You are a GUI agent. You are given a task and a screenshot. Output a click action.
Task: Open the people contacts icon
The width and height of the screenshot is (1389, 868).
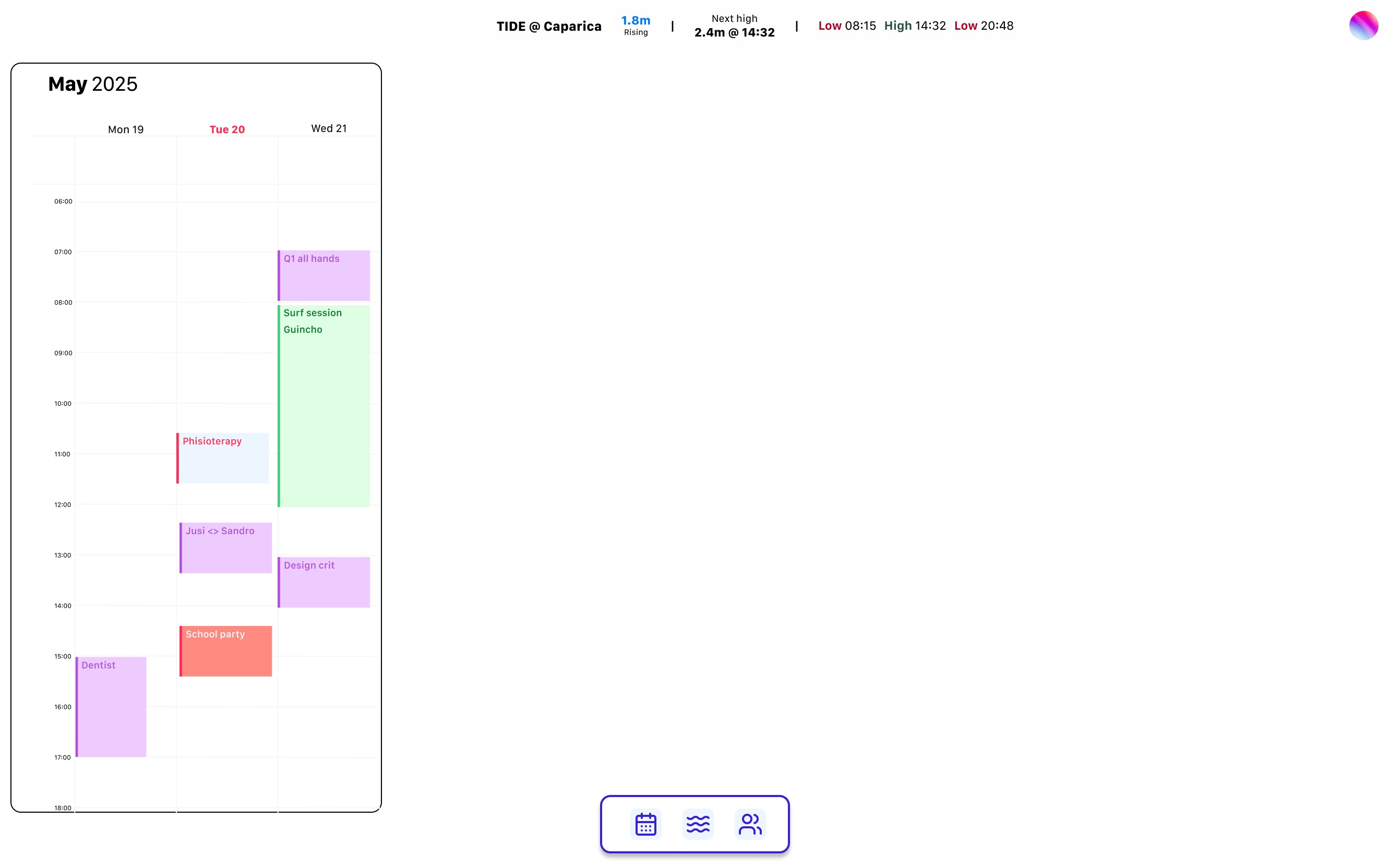[x=750, y=824]
